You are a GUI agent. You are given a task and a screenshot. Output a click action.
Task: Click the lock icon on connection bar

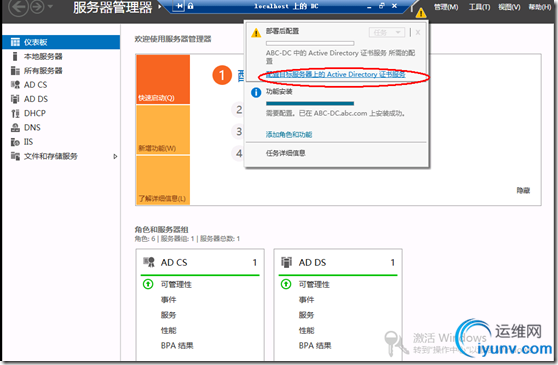pos(190,6)
